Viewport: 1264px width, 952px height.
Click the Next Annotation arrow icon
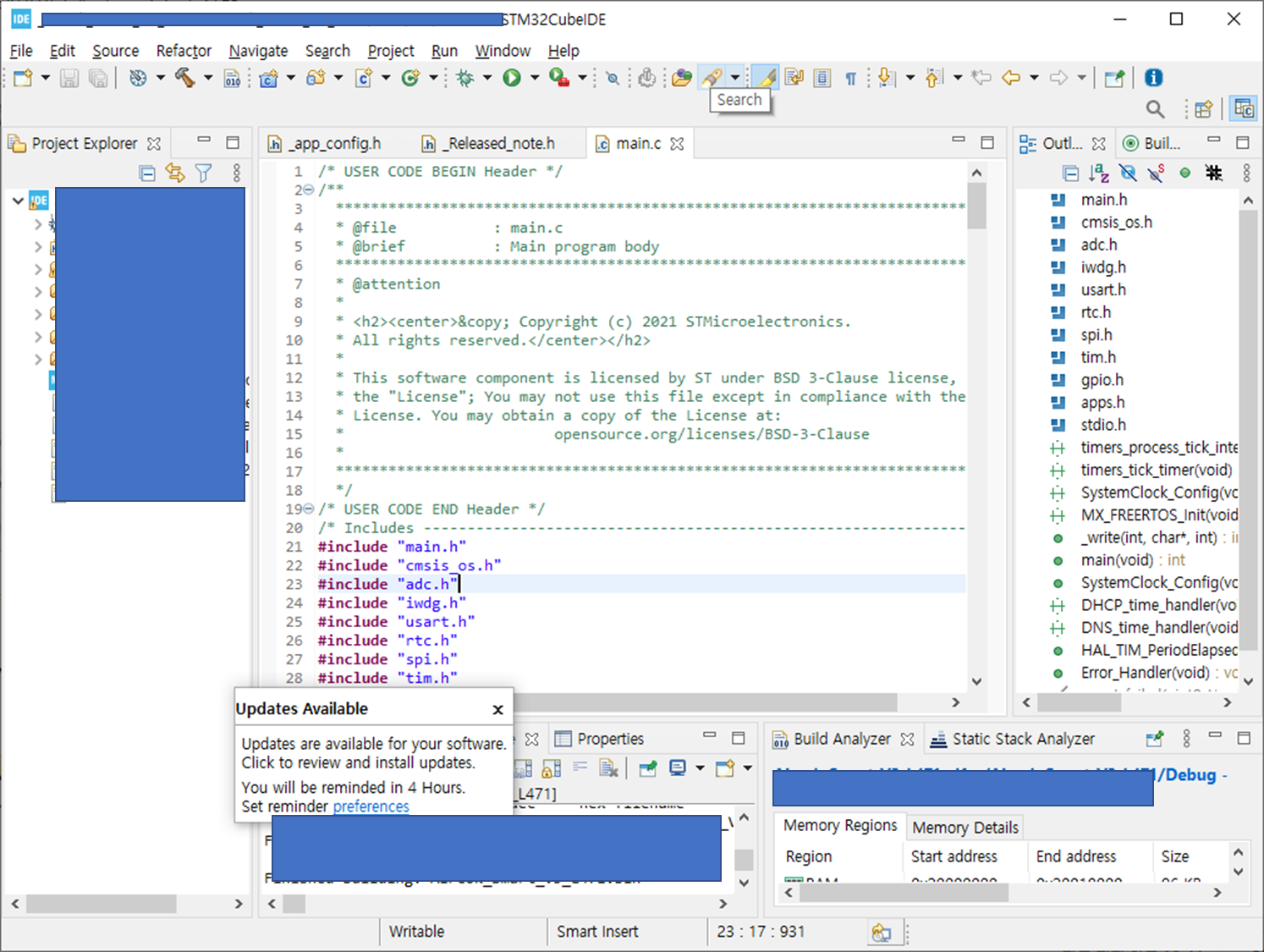[886, 78]
